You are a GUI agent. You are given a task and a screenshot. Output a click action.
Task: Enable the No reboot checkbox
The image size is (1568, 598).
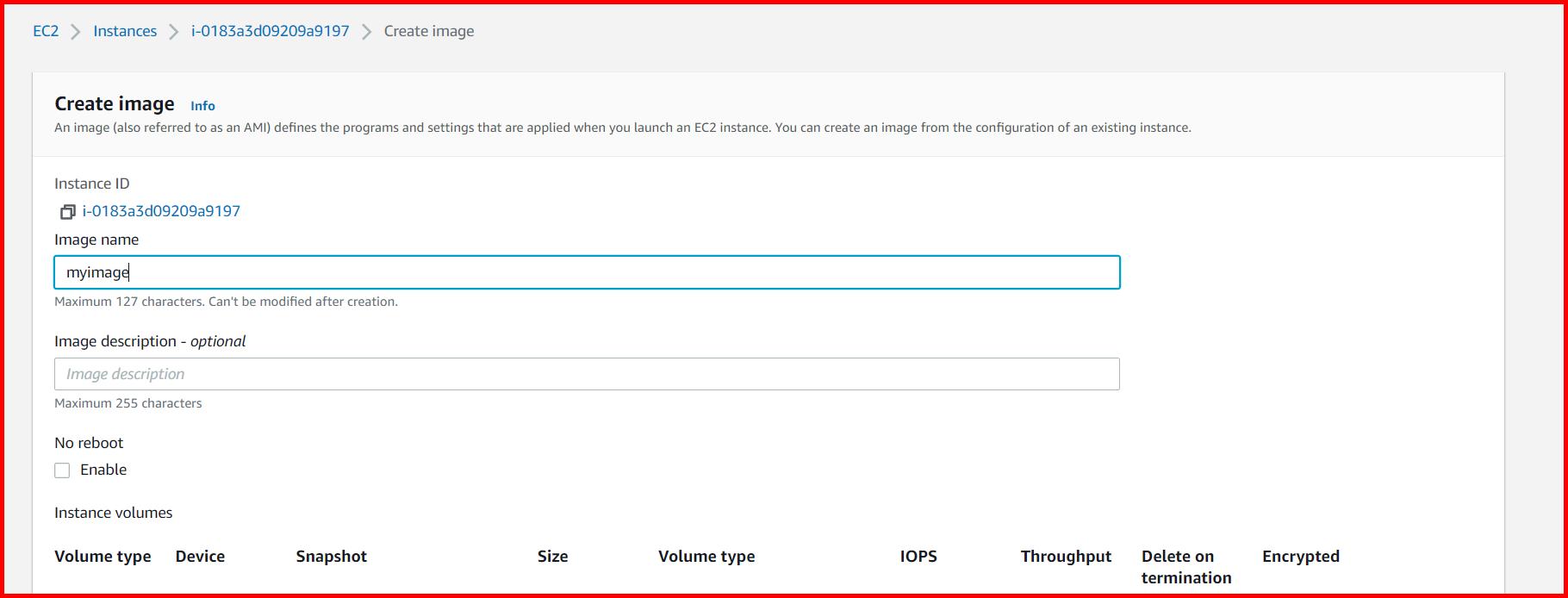point(62,470)
